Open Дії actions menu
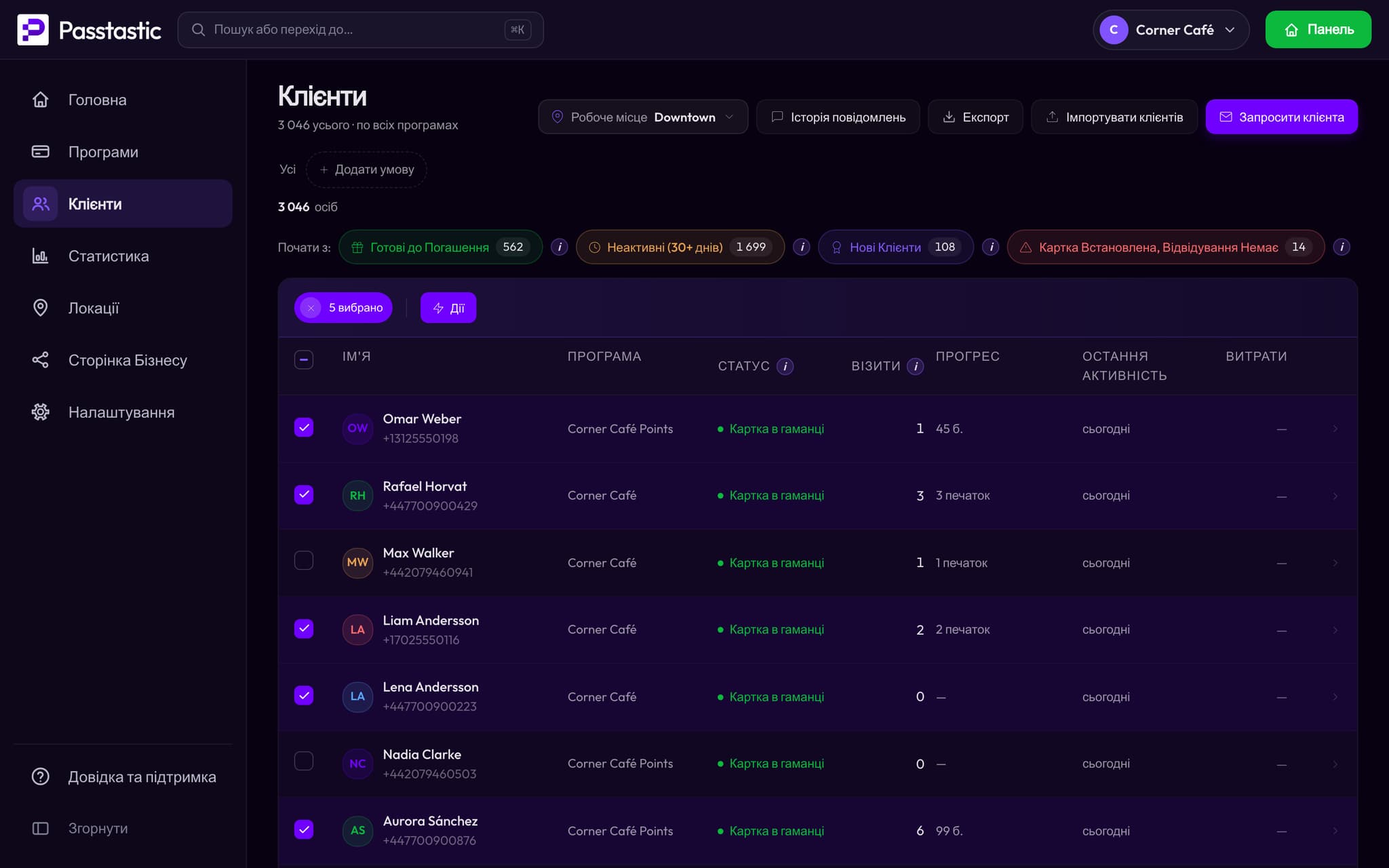1389x868 pixels. click(448, 308)
